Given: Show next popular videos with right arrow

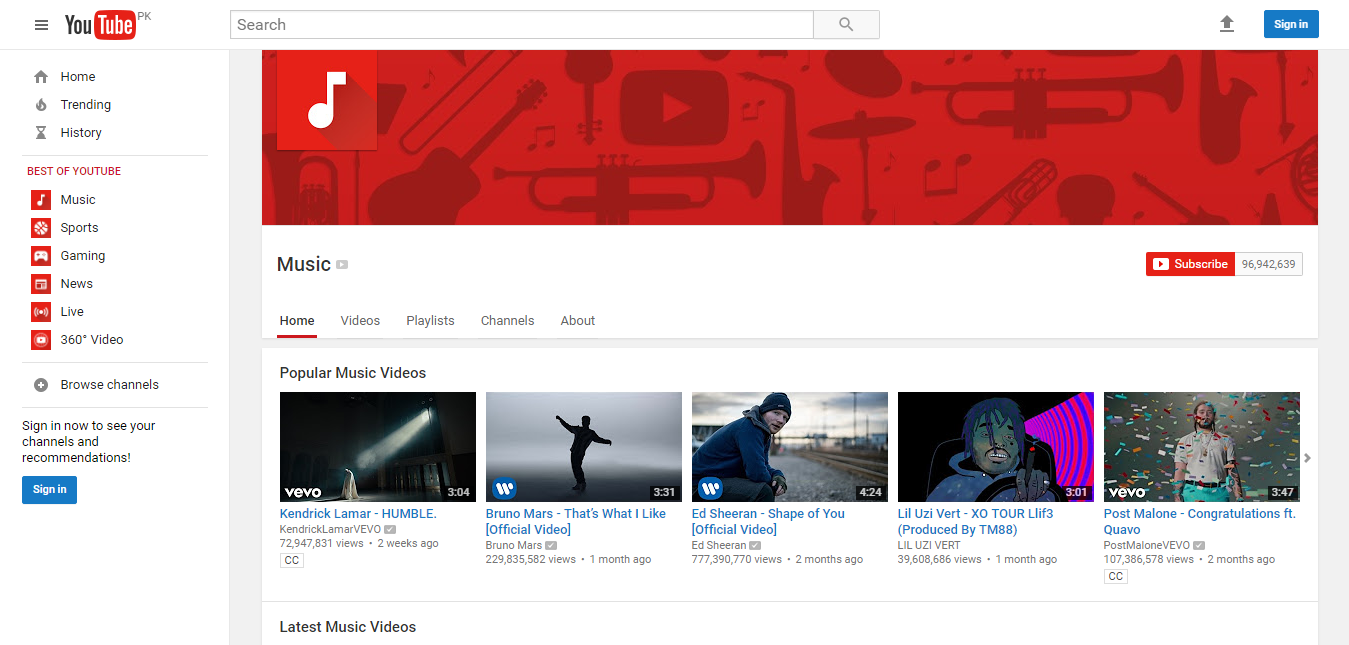Looking at the screenshot, I should coord(1307,458).
